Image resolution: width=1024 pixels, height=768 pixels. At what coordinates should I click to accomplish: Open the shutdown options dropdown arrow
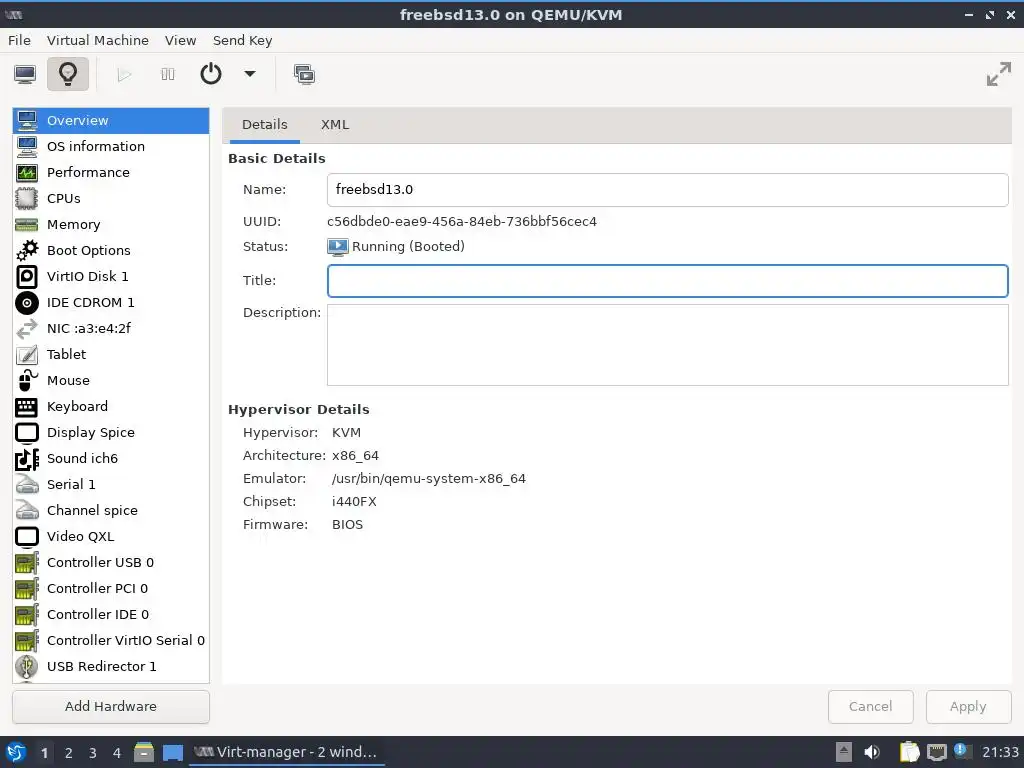(249, 74)
